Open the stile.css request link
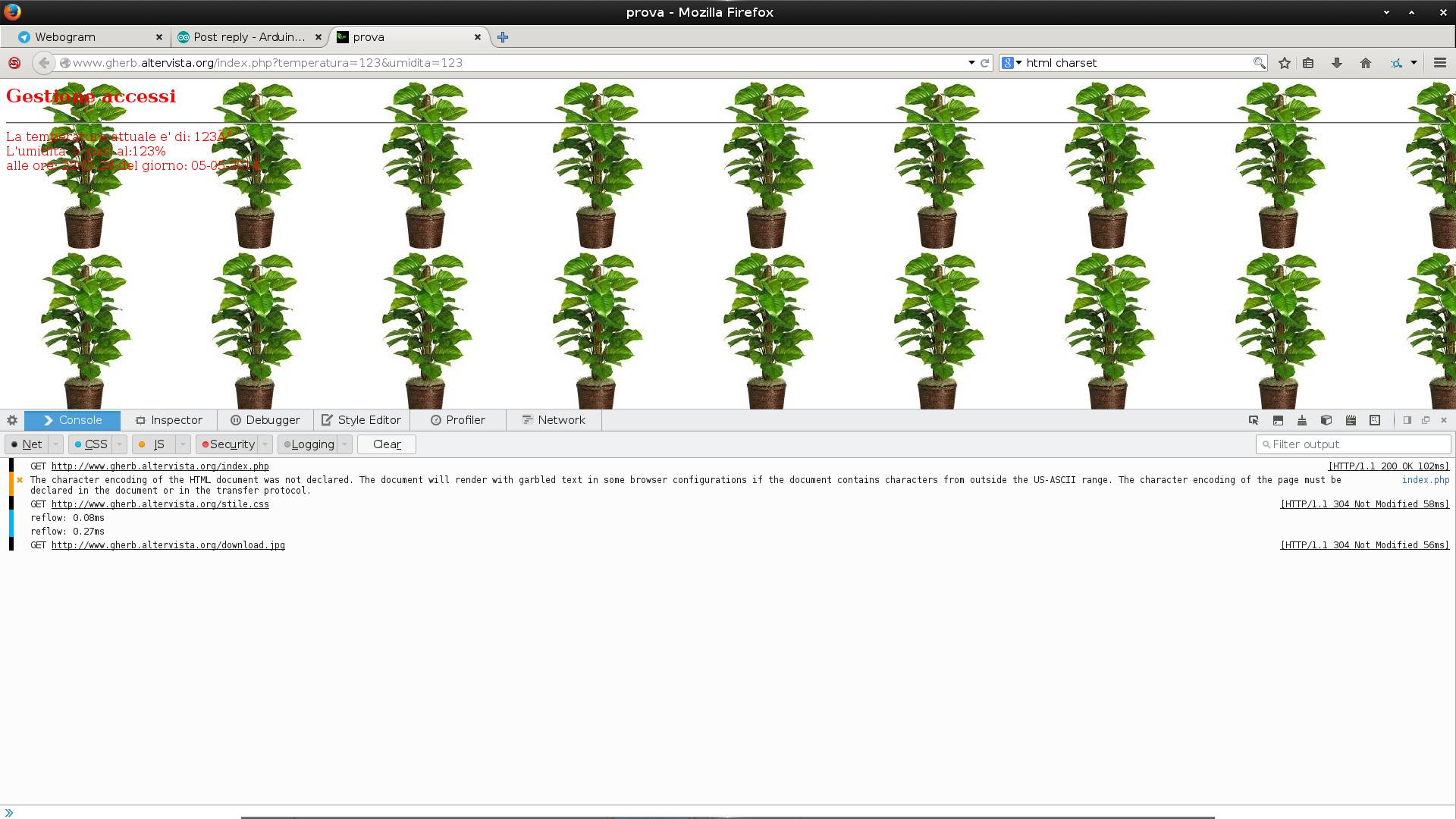Viewport: 1456px width, 819px height. (x=159, y=504)
